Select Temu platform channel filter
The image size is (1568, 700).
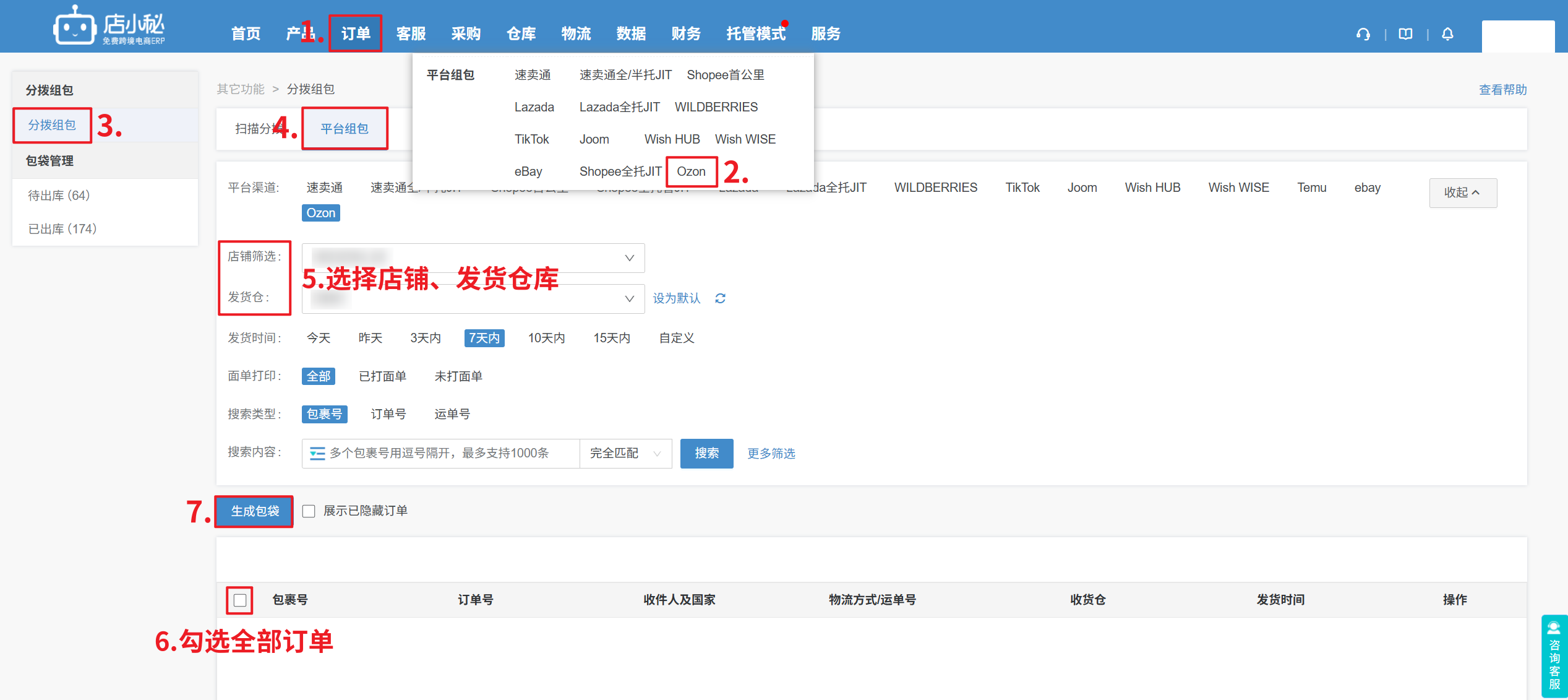point(1312,188)
